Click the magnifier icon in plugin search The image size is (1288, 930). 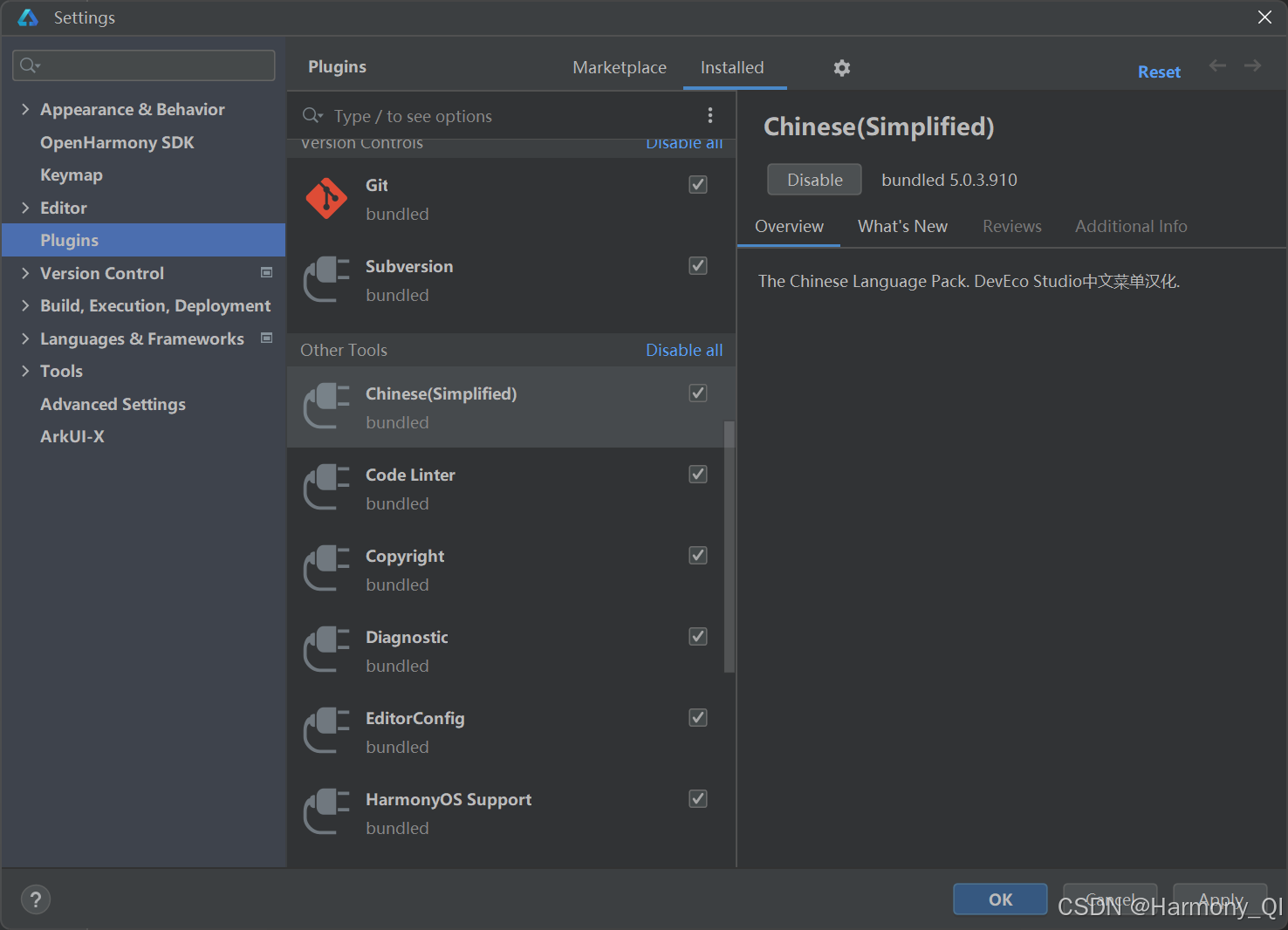[x=312, y=115]
